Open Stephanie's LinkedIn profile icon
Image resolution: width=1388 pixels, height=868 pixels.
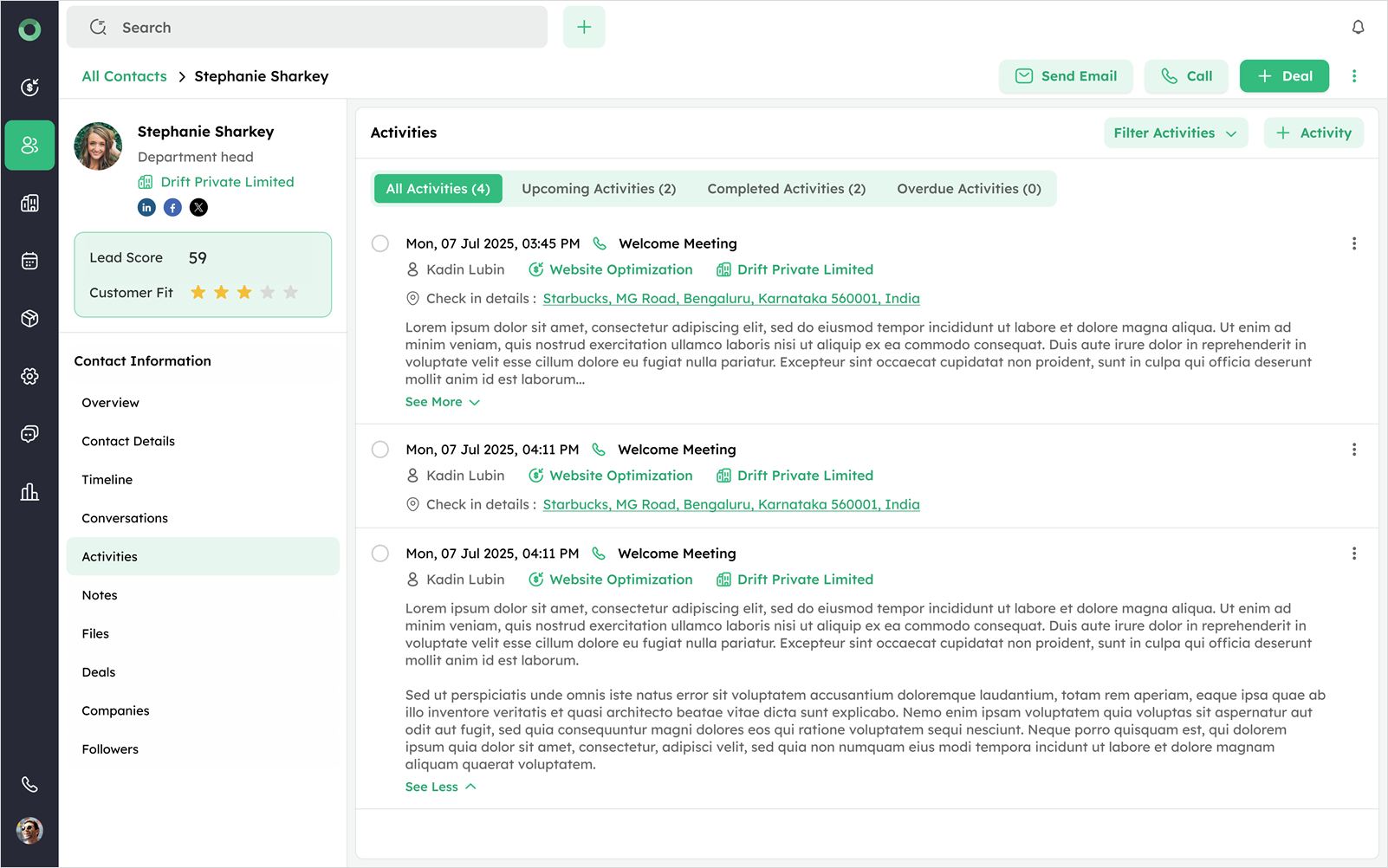(x=146, y=207)
